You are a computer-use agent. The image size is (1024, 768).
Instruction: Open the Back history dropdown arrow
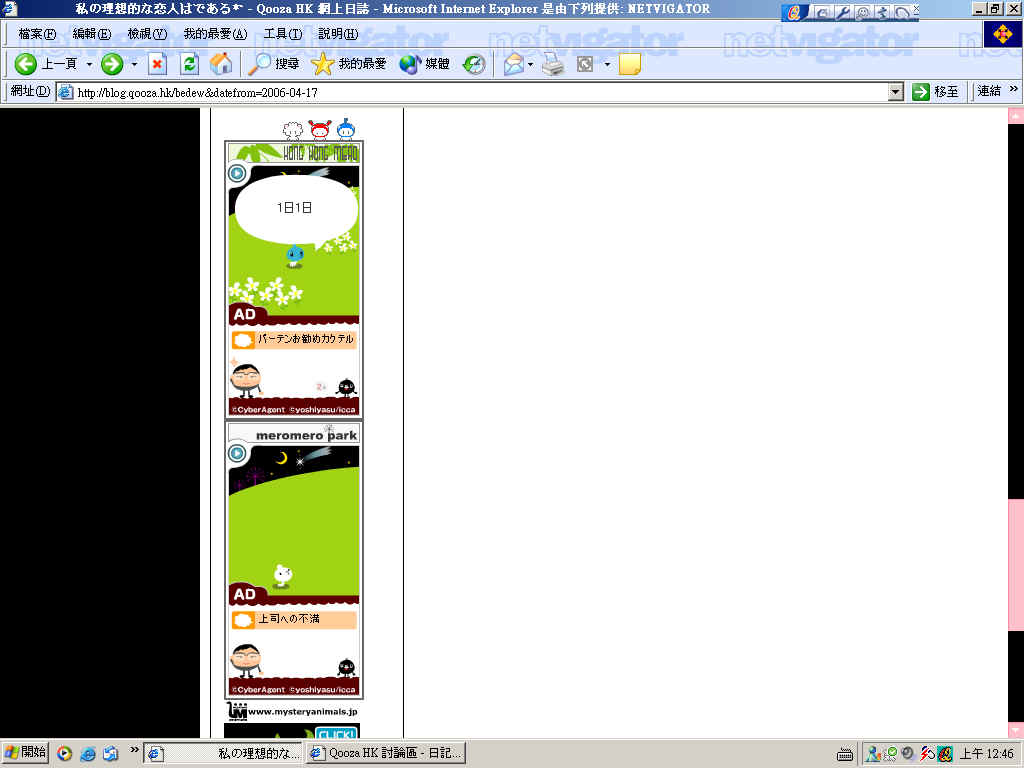pyautogui.click(x=89, y=64)
